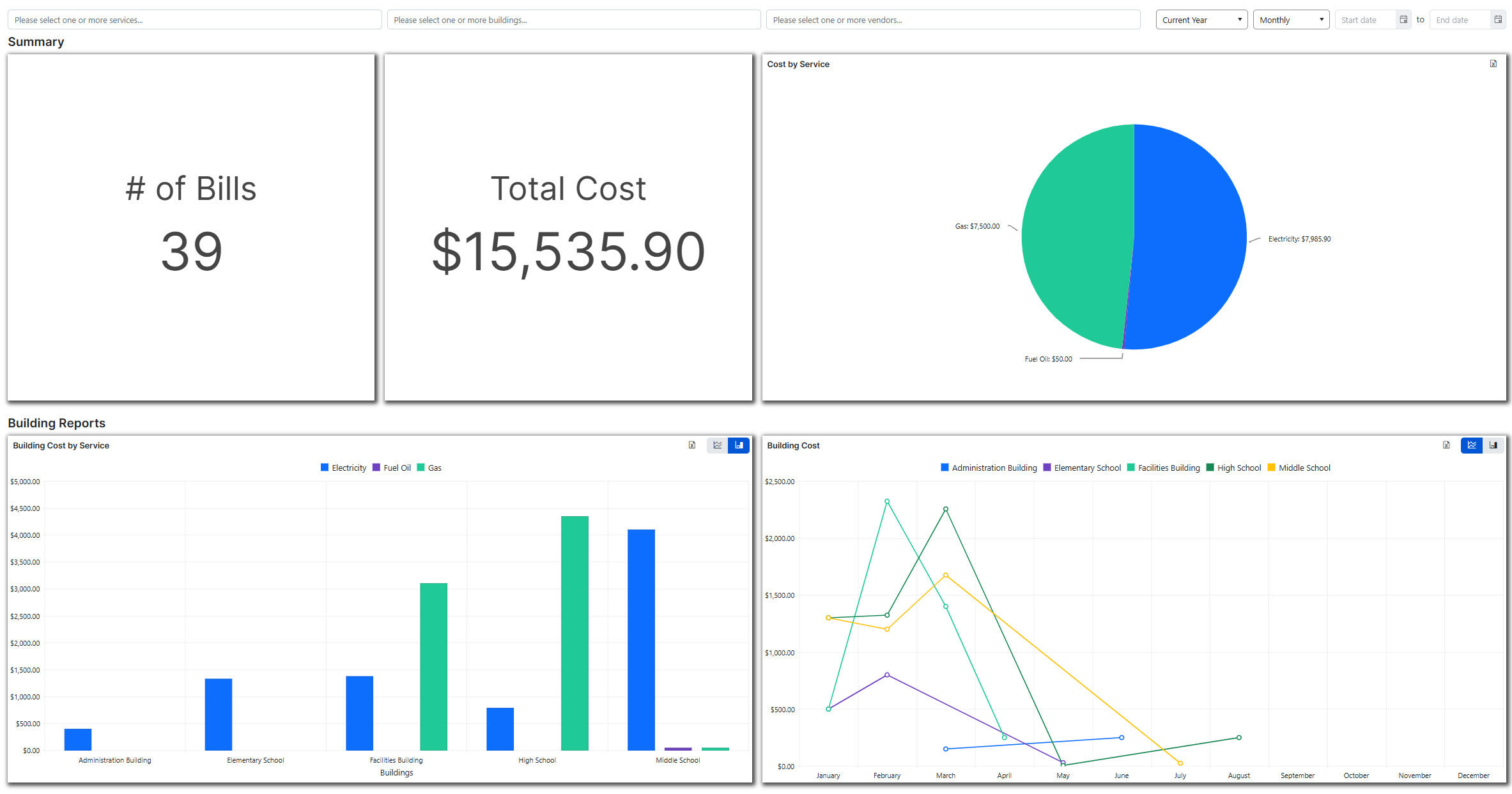The width and height of the screenshot is (1512, 794).
Task: Click the Building Reports section heading
Action: (56, 423)
